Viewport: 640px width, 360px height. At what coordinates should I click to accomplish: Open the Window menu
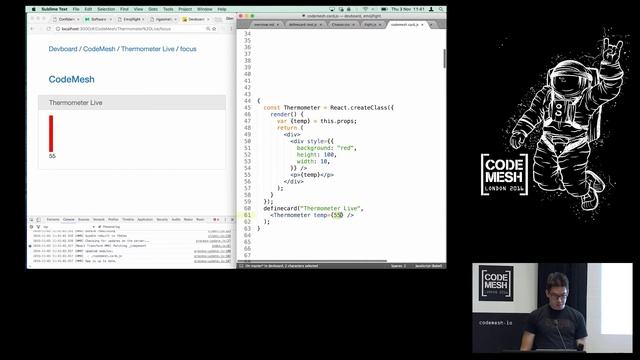204,9
